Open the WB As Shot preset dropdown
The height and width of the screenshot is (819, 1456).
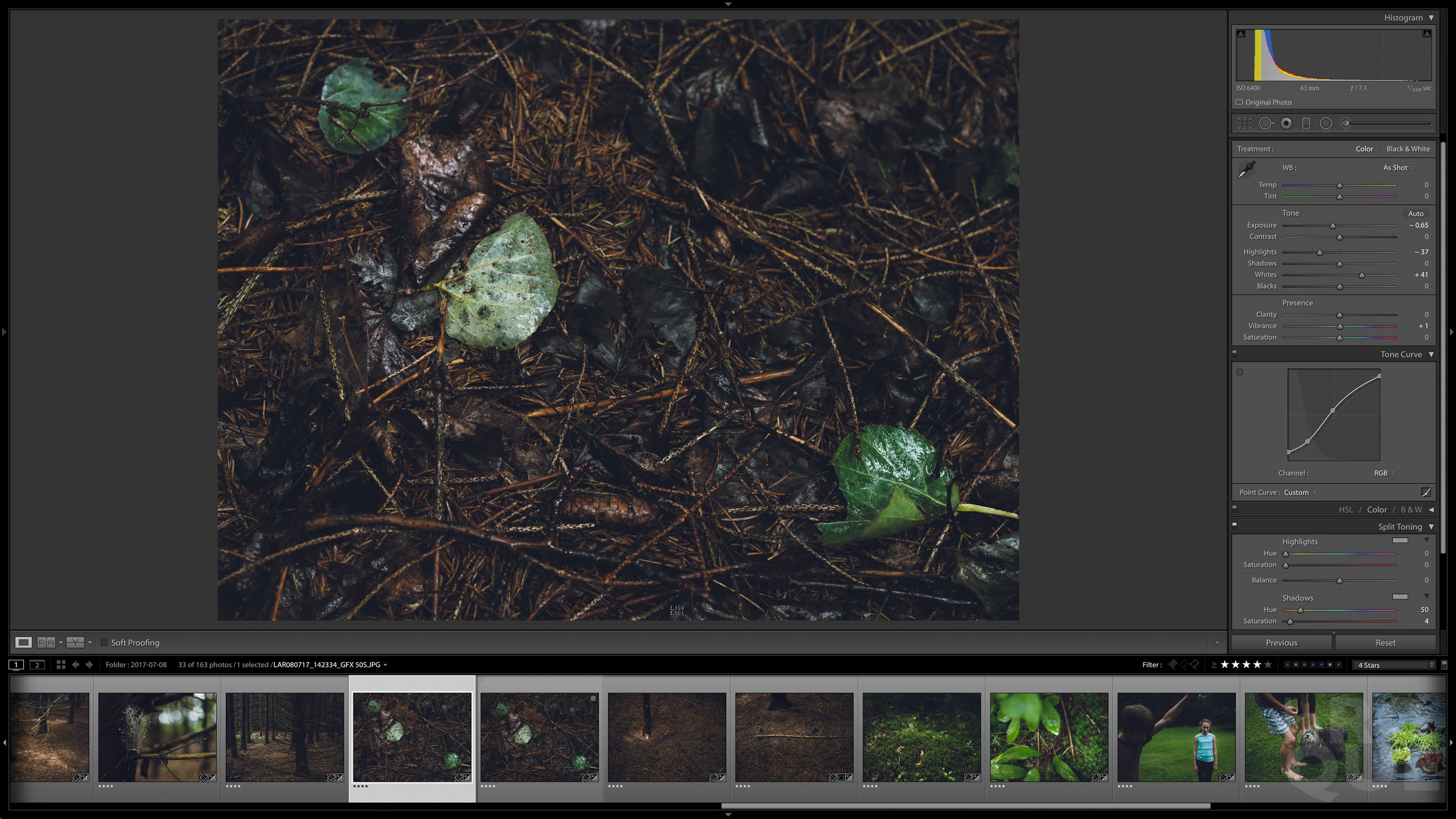pyautogui.click(x=1399, y=168)
